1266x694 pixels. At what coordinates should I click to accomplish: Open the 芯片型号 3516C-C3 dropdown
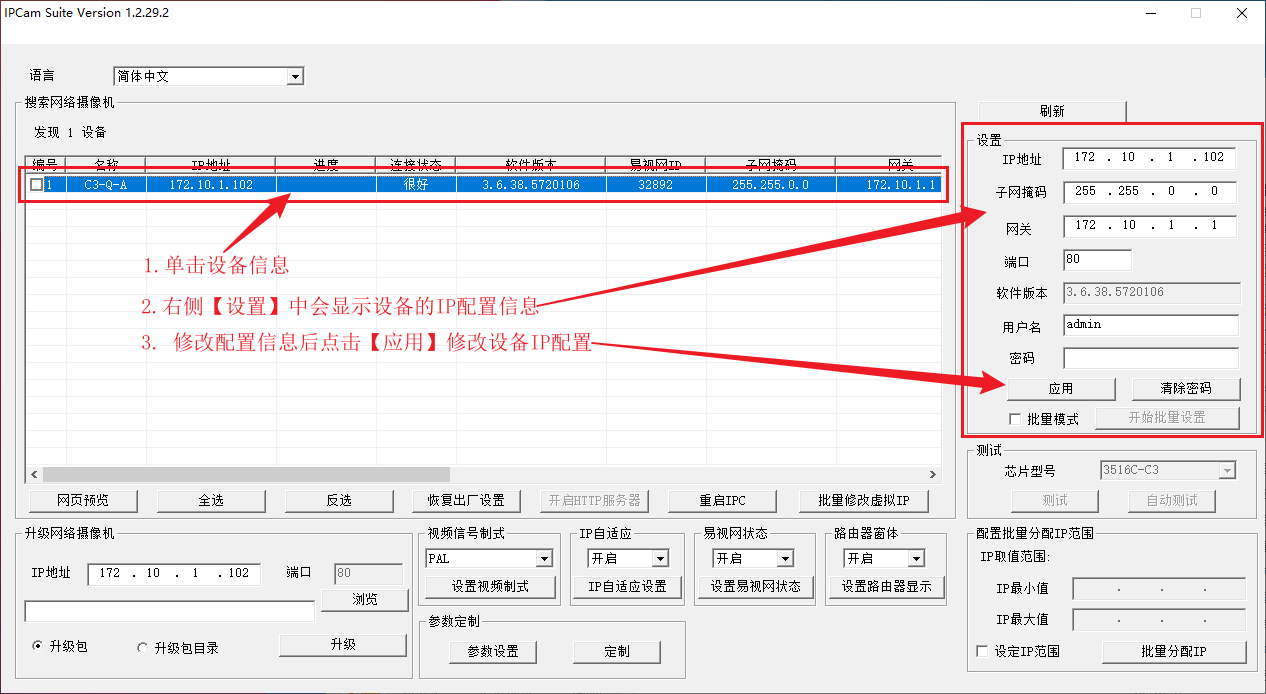(x=1168, y=470)
